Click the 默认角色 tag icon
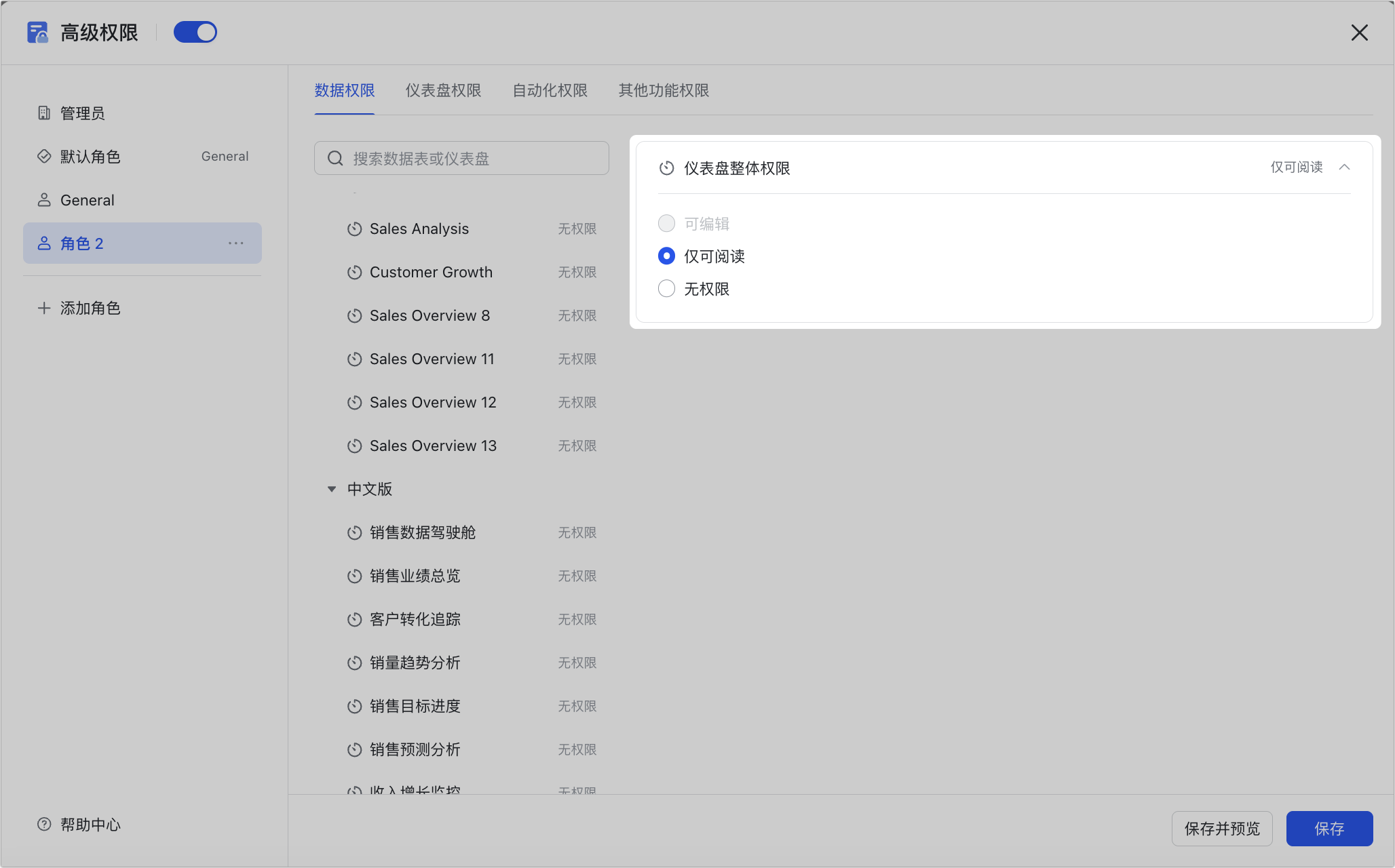1395x868 pixels. (44, 157)
